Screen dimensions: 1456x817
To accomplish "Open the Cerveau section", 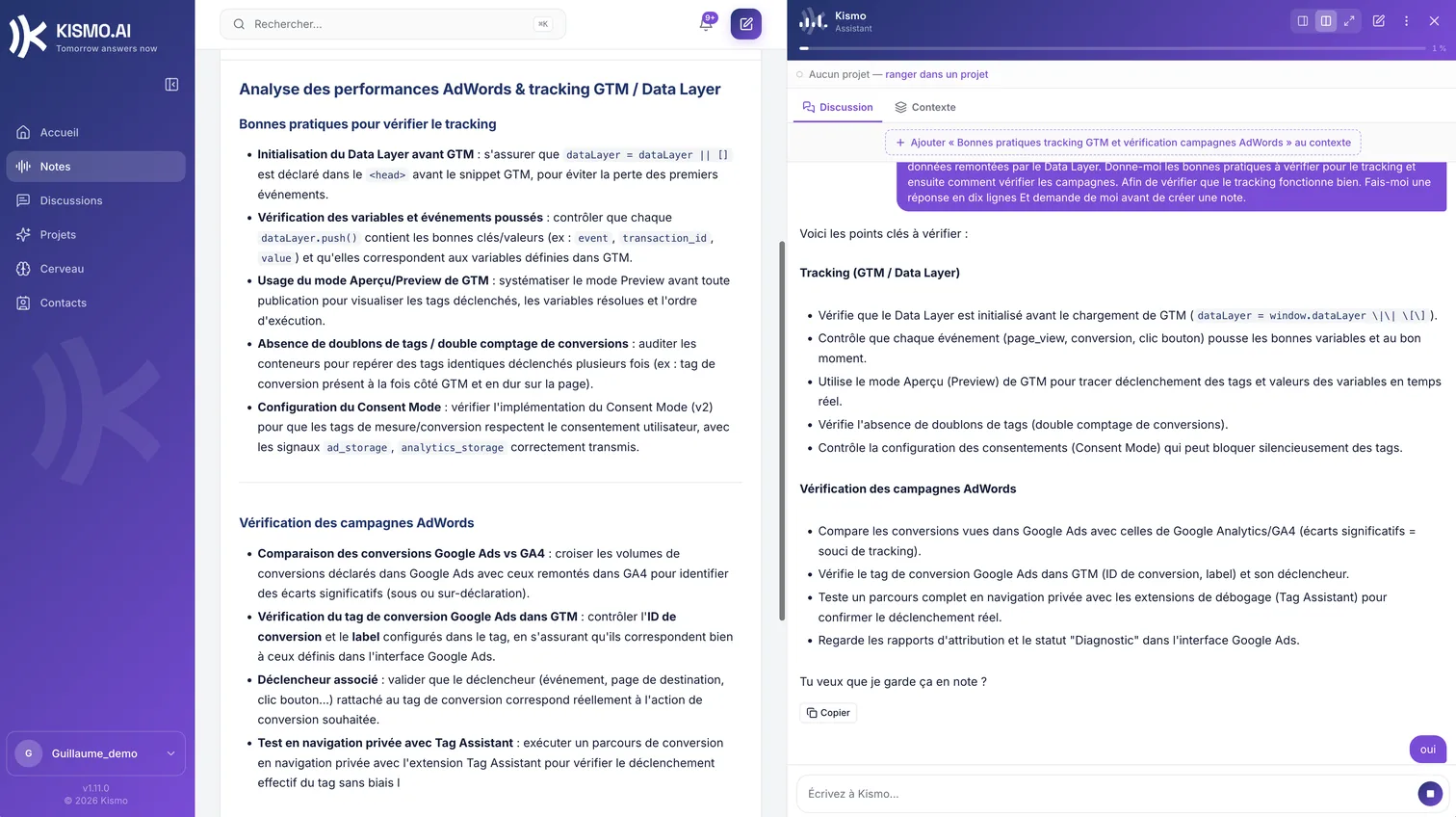I will coord(95,269).
